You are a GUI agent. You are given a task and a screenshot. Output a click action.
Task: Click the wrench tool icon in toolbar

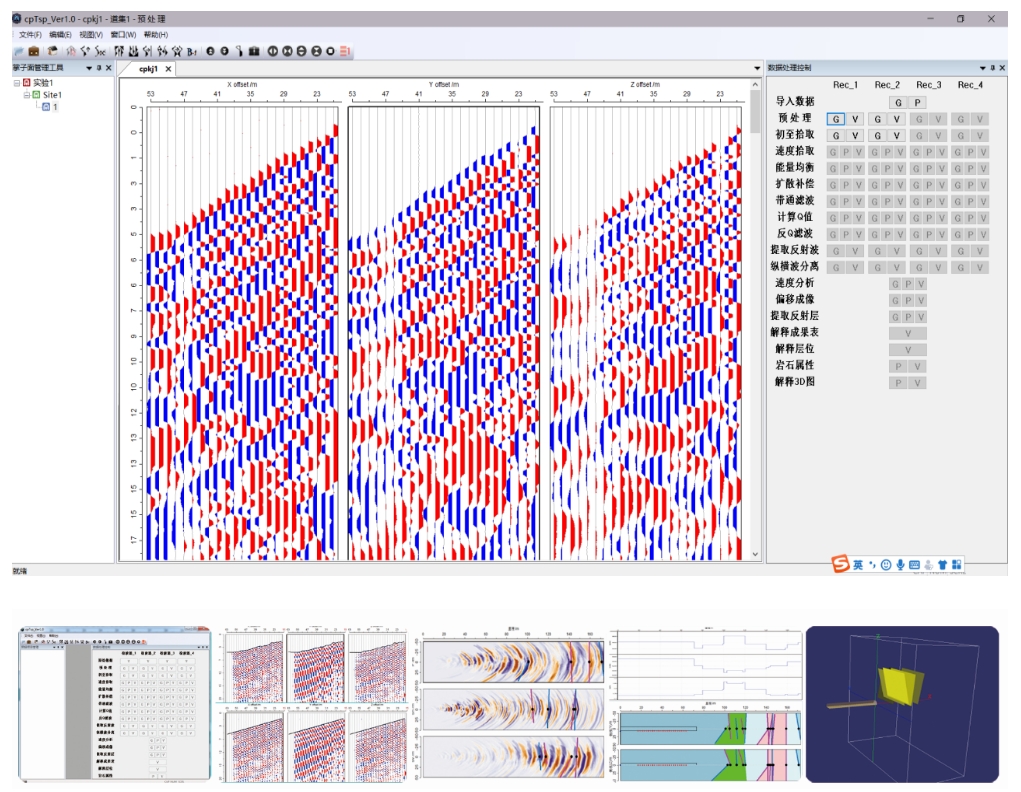[240, 50]
